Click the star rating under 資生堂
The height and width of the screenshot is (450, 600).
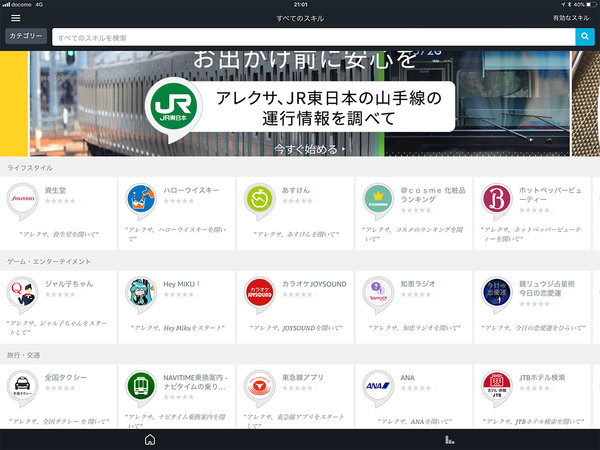[x=60, y=201]
